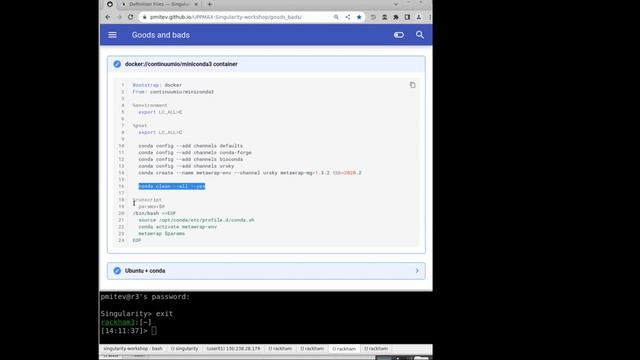The height and width of the screenshot is (360, 640).
Task: Open the tab search dropdown arrow
Action: [396, 4]
